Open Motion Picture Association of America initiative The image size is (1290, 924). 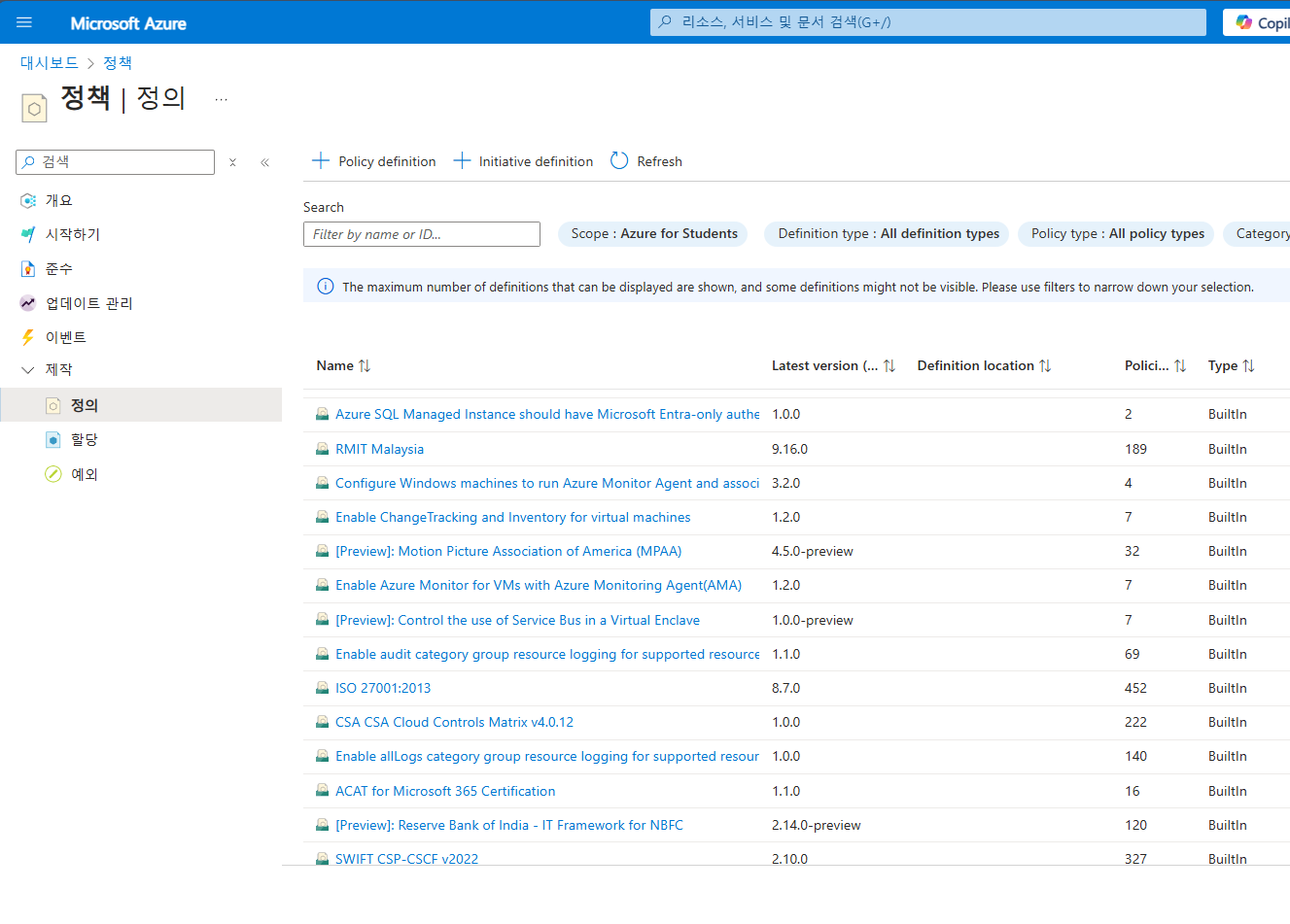(x=508, y=551)
